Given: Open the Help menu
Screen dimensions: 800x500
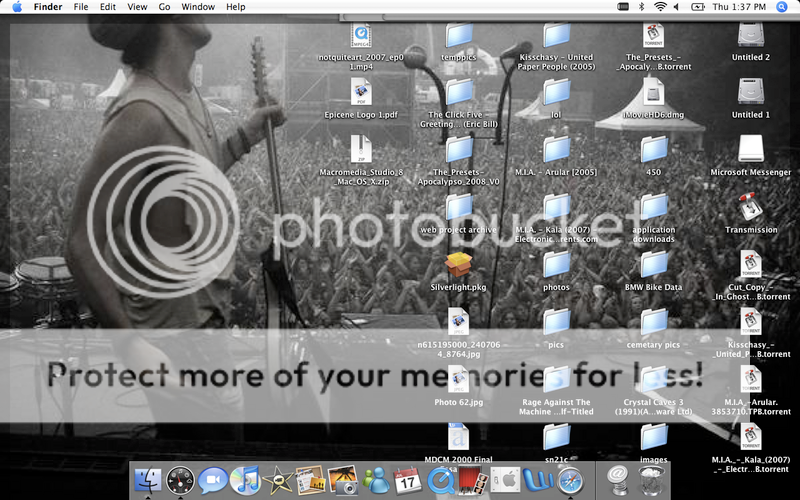Looking at the screenshot, I should [236, 7].
